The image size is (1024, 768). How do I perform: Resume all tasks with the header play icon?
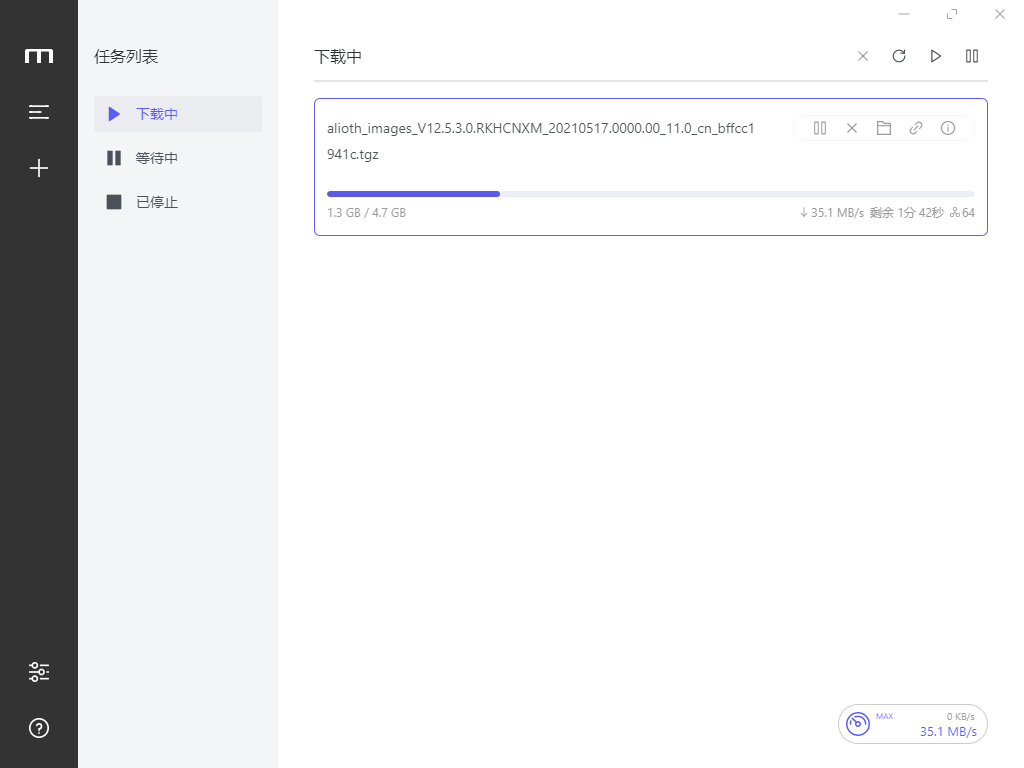click(x=936, y=56)
